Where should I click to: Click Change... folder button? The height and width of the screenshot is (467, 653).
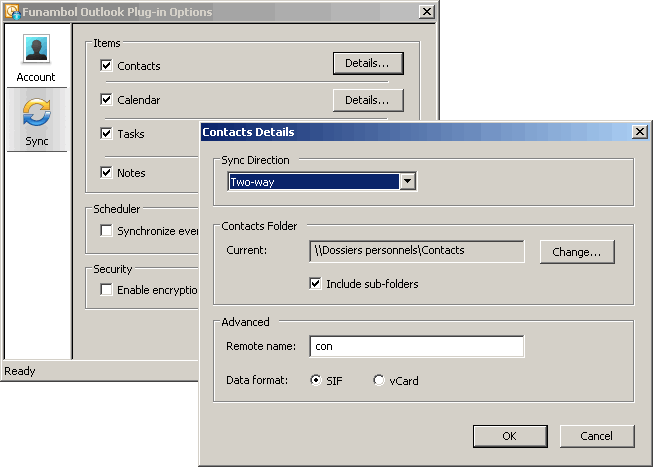click(x=577, y=252)
